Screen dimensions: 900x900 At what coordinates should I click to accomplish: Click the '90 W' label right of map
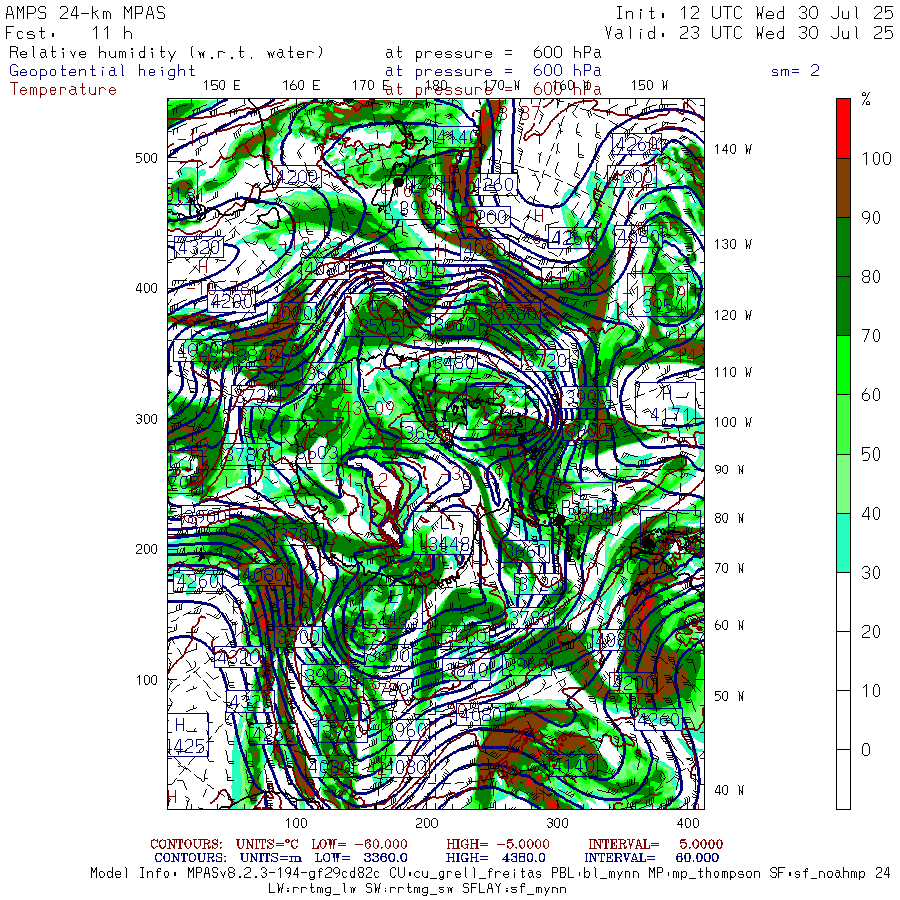tap(729, 470)
